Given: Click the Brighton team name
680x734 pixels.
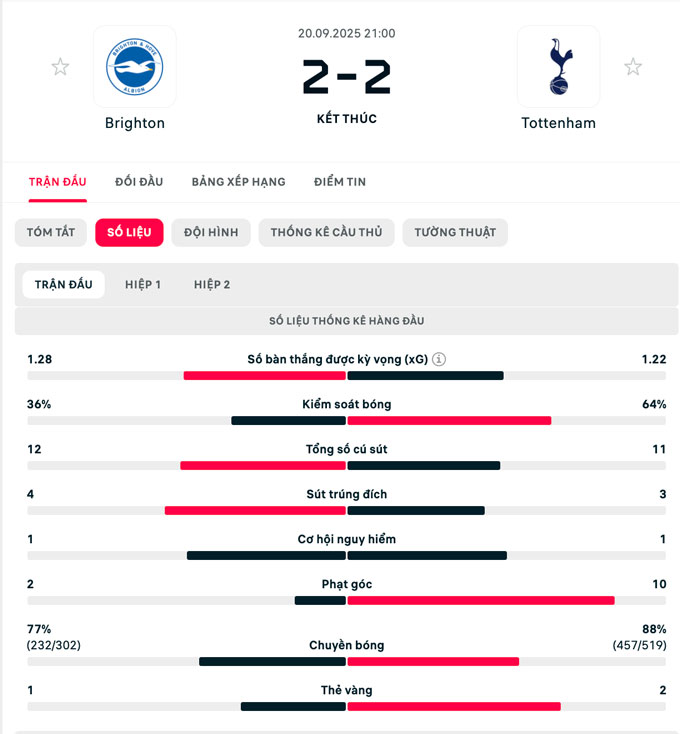Looking at the screenshot, I should click(x=134, y=124).
